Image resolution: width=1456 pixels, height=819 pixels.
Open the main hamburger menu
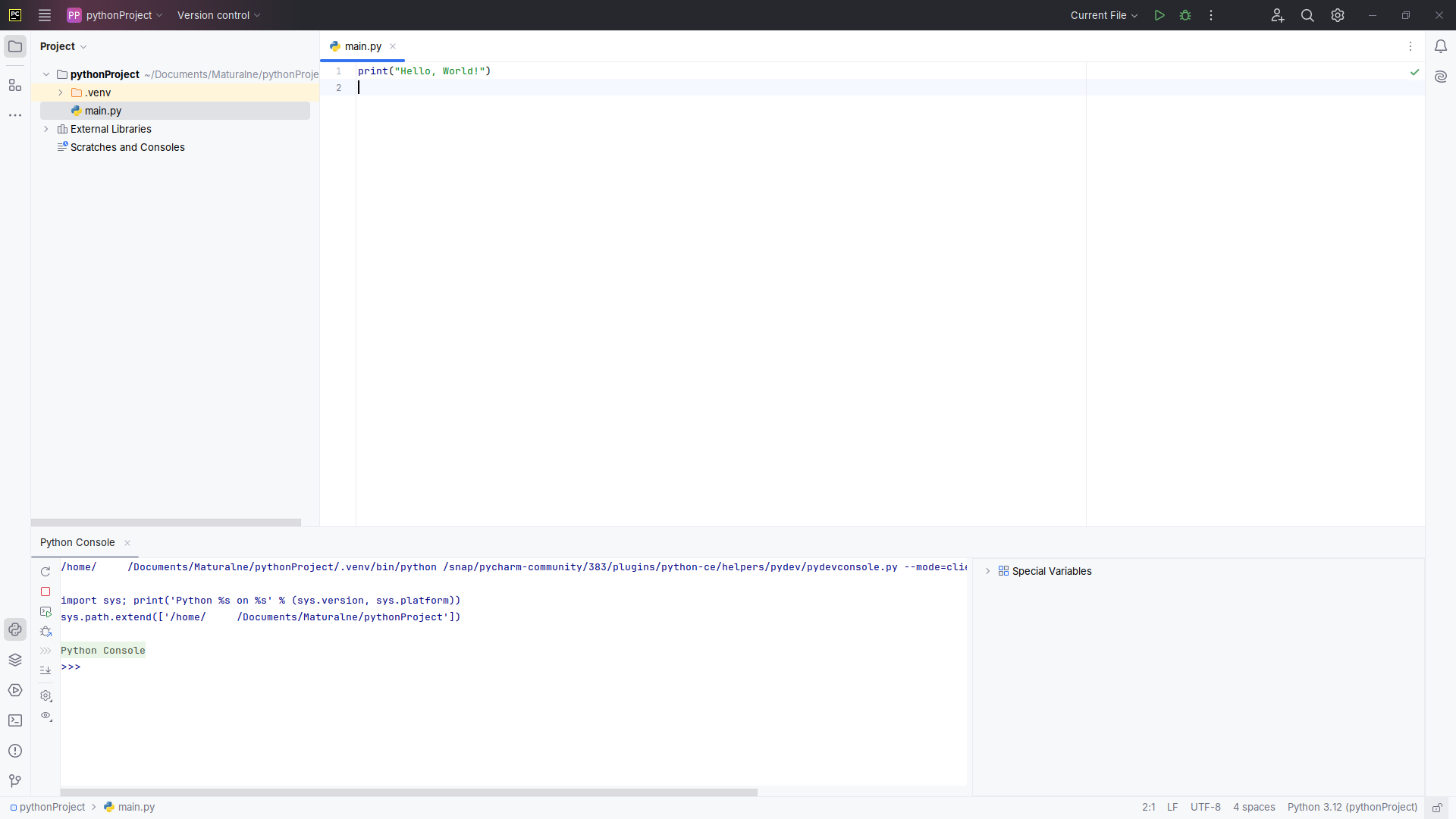45,15
